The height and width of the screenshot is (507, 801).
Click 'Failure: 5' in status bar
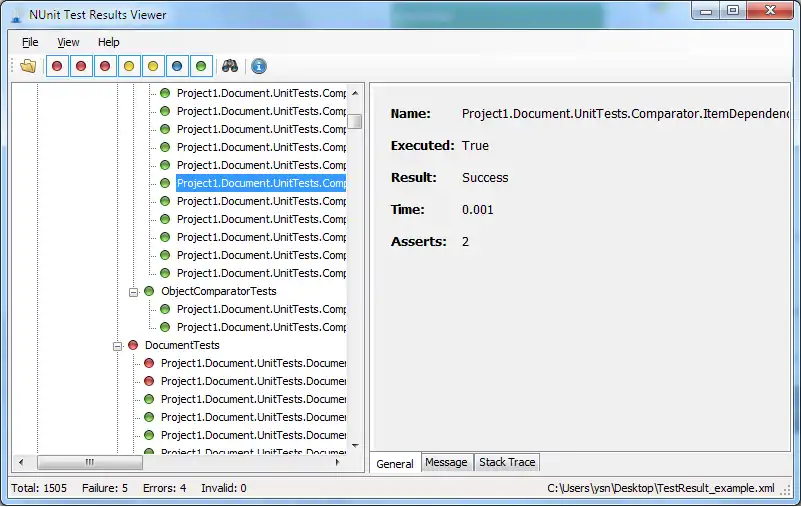pos(105,488)
